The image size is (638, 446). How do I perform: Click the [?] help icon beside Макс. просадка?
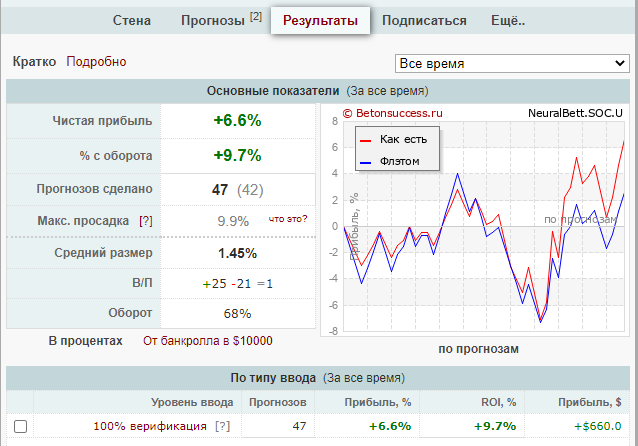click(146, 220)
